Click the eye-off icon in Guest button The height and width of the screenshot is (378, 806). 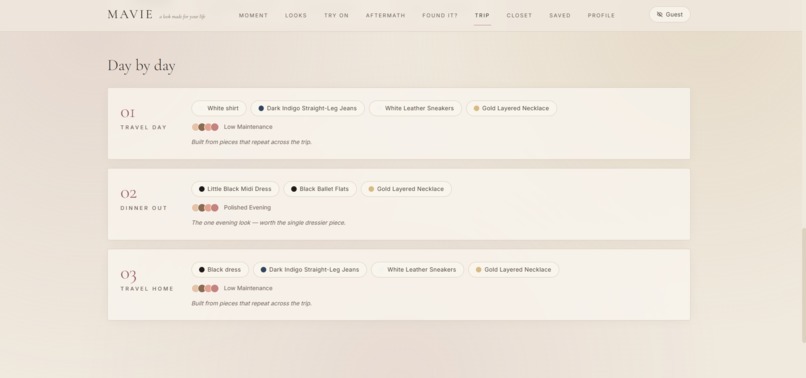tap(660, 14)
